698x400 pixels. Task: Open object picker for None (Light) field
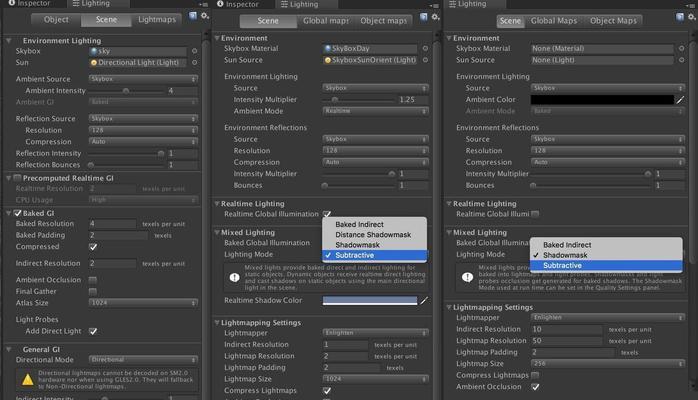tap(682, 60)
